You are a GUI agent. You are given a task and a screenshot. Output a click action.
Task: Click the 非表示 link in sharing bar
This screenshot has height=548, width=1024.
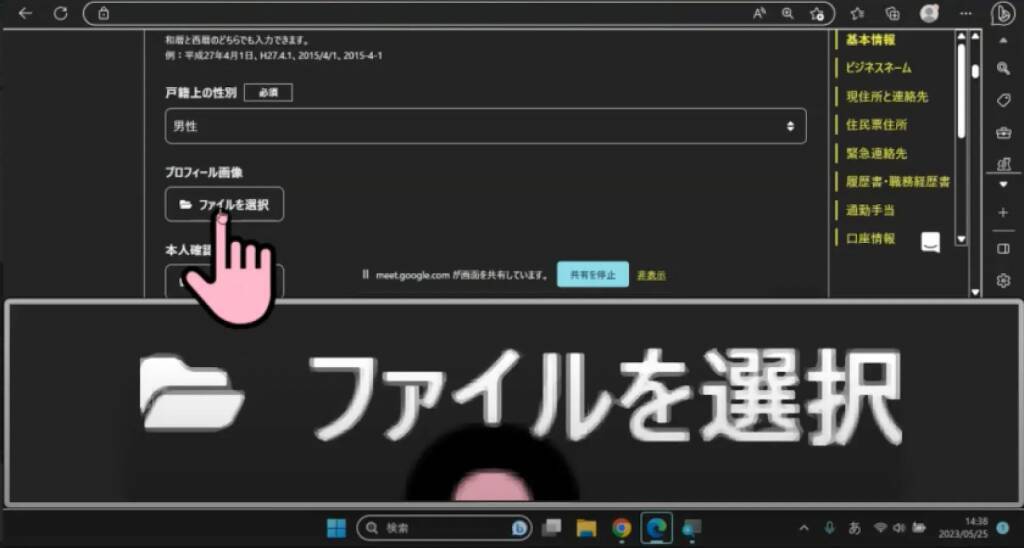(x=651, y=275)
